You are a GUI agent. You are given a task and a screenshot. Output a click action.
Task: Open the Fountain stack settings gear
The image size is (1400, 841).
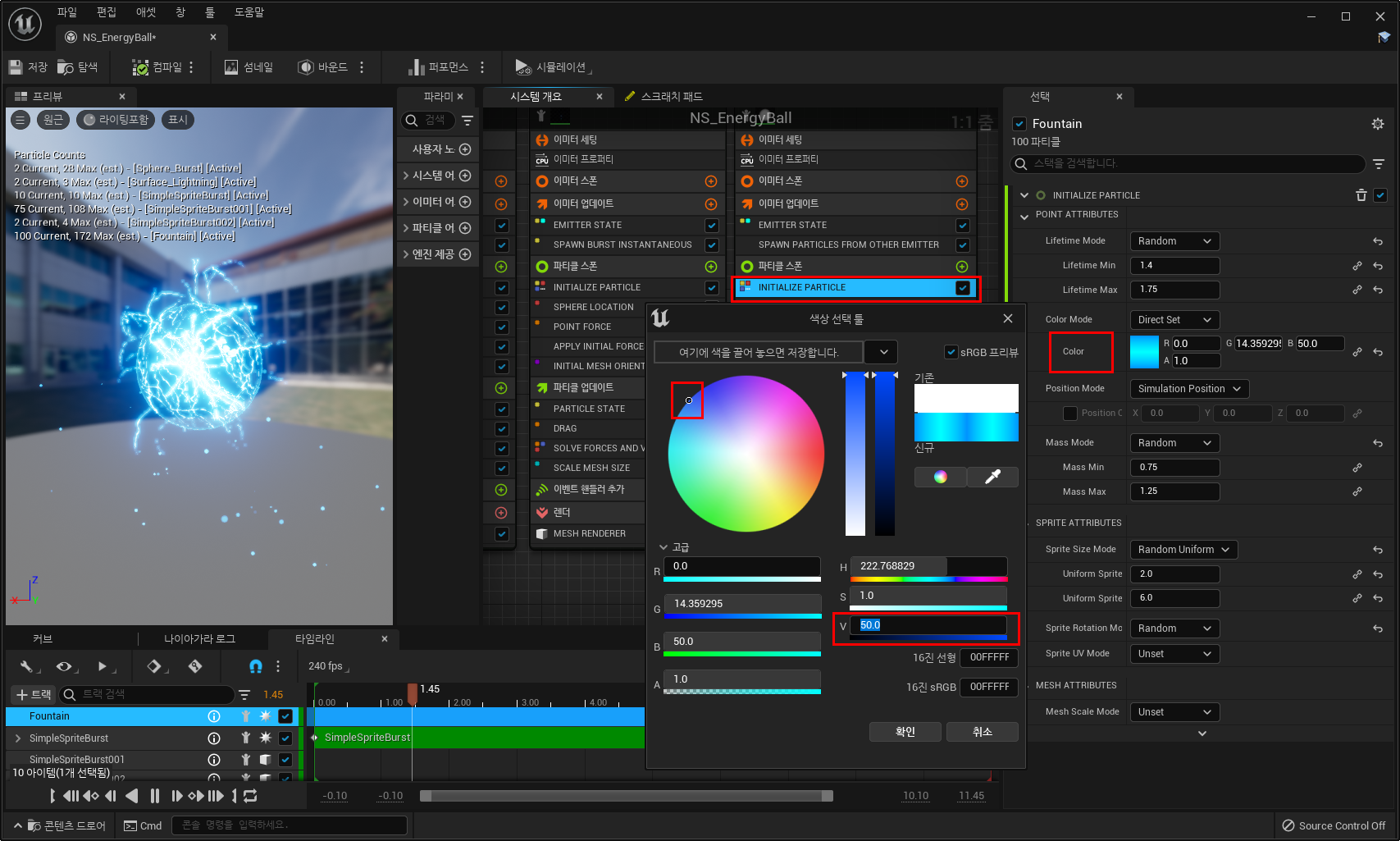tap(1378, 124)
